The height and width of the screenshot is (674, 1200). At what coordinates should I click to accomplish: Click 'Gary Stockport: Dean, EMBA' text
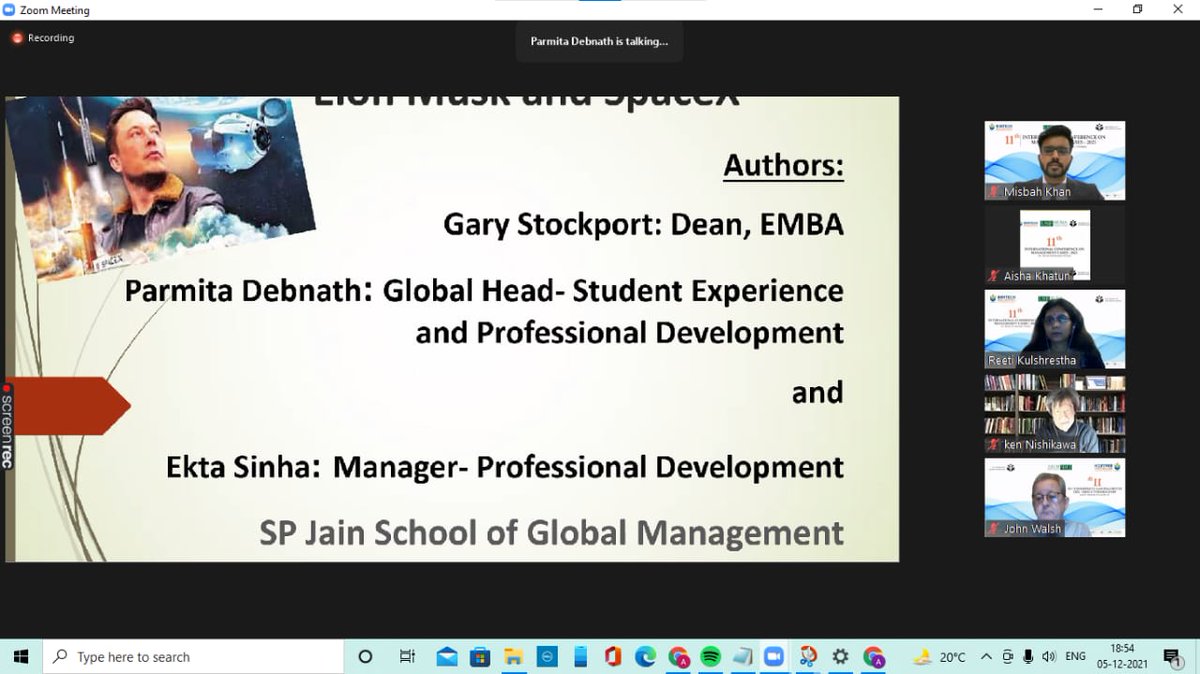tap(643, 224)
